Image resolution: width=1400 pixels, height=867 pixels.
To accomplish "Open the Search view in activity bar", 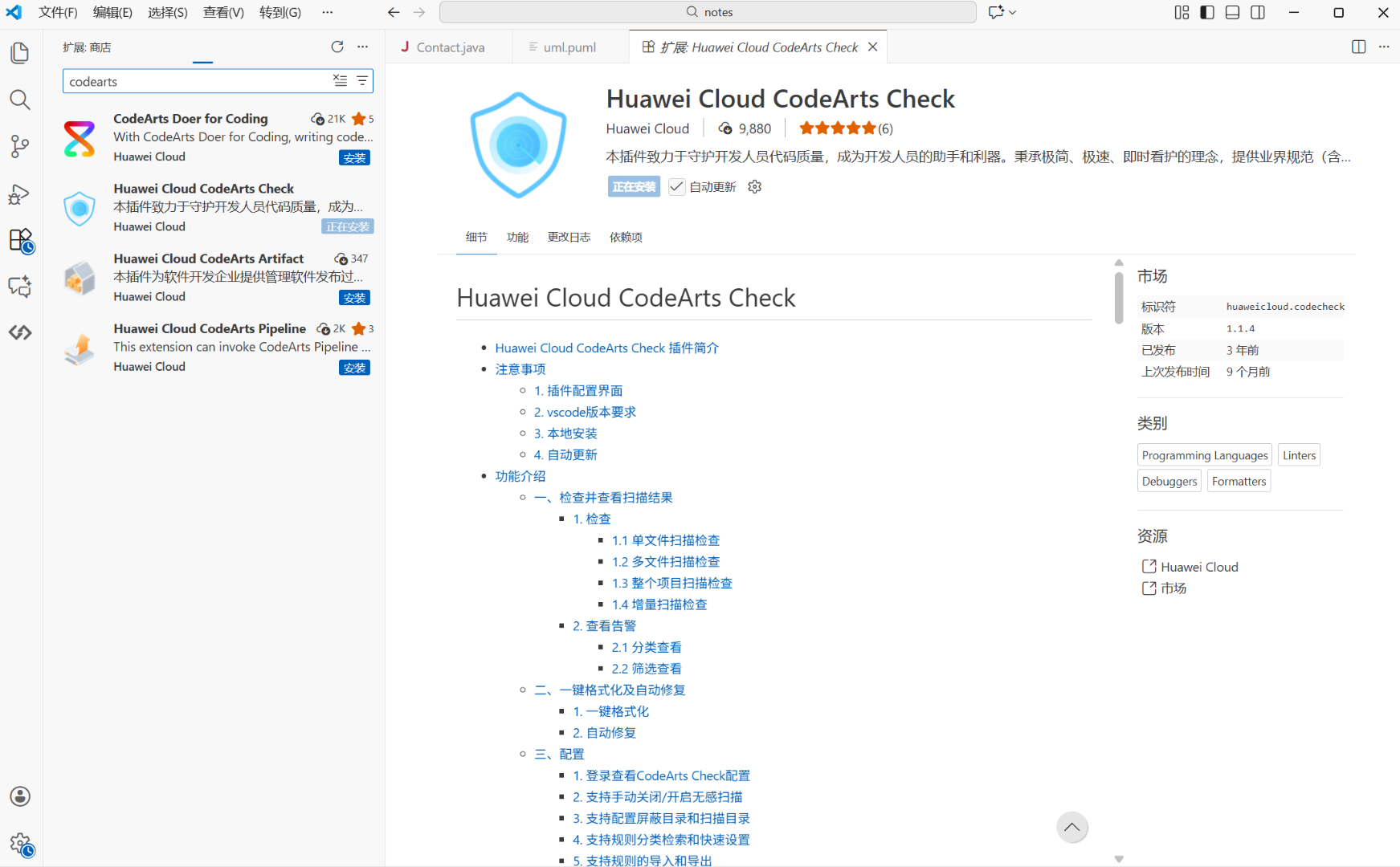I will 20,100.
